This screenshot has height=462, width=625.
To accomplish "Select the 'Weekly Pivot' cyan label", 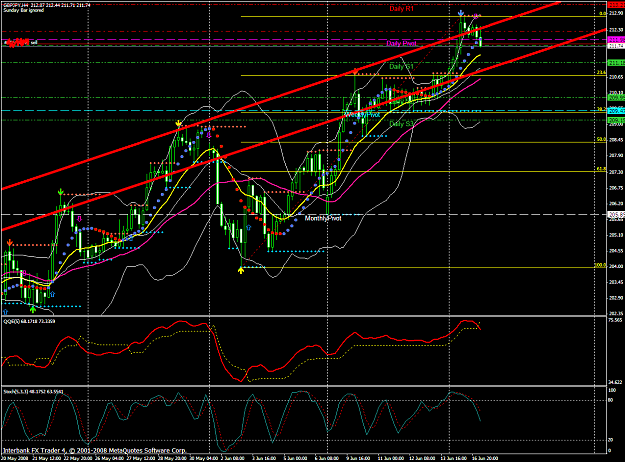I will click(x=362, y=114).
